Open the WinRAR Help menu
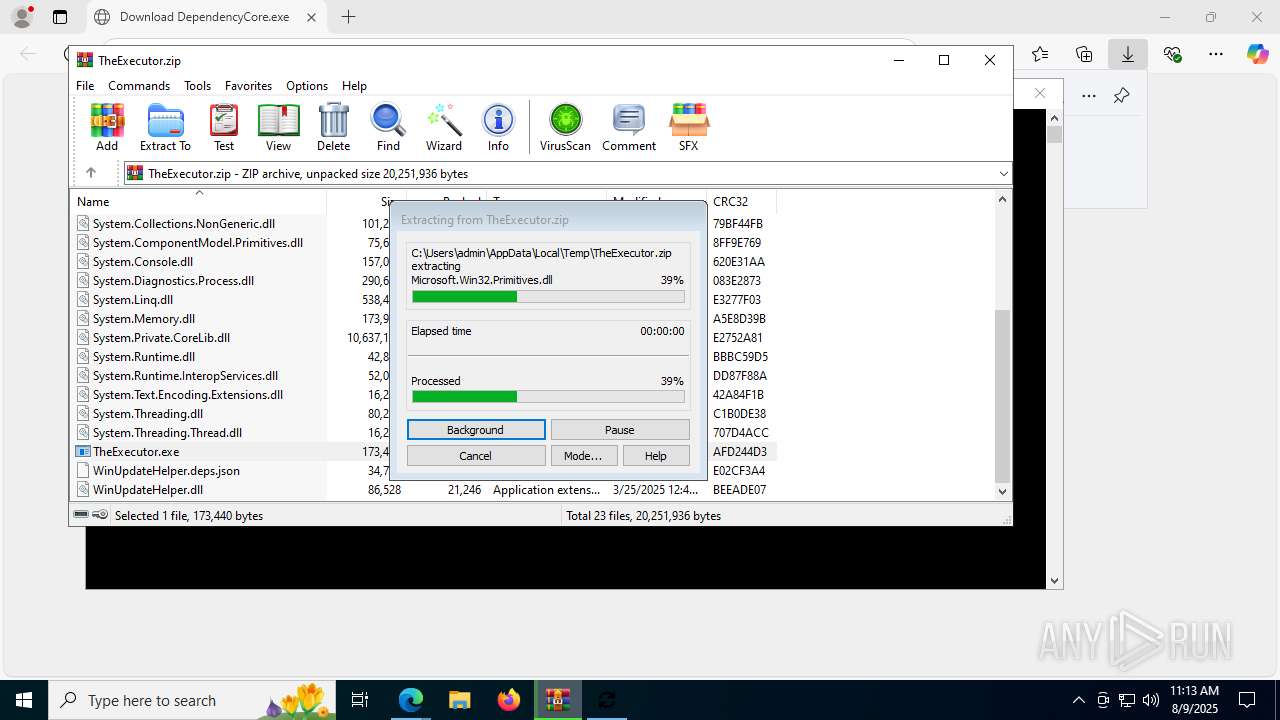The image size is (1280, 720). click(354, 86)
